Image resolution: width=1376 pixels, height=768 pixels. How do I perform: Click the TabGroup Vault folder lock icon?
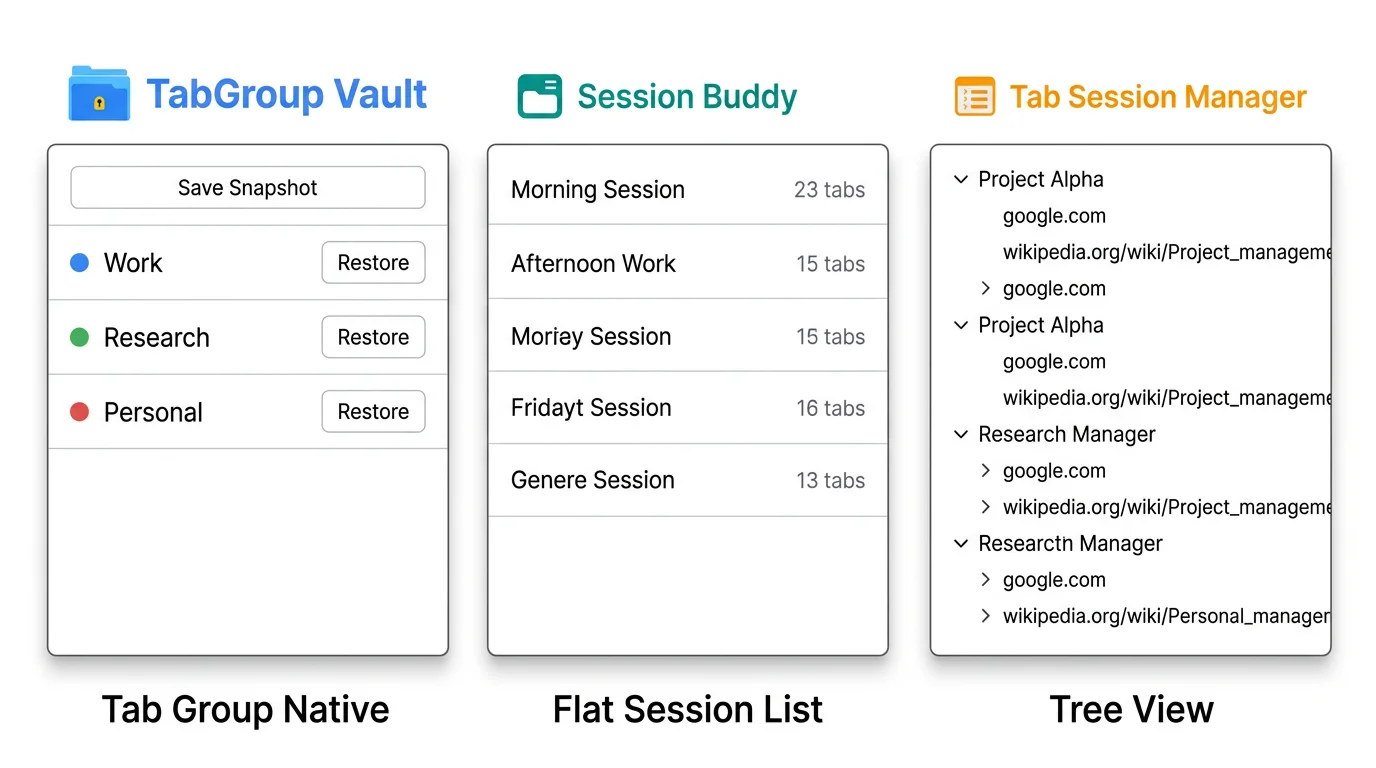(x=98, y=94)
